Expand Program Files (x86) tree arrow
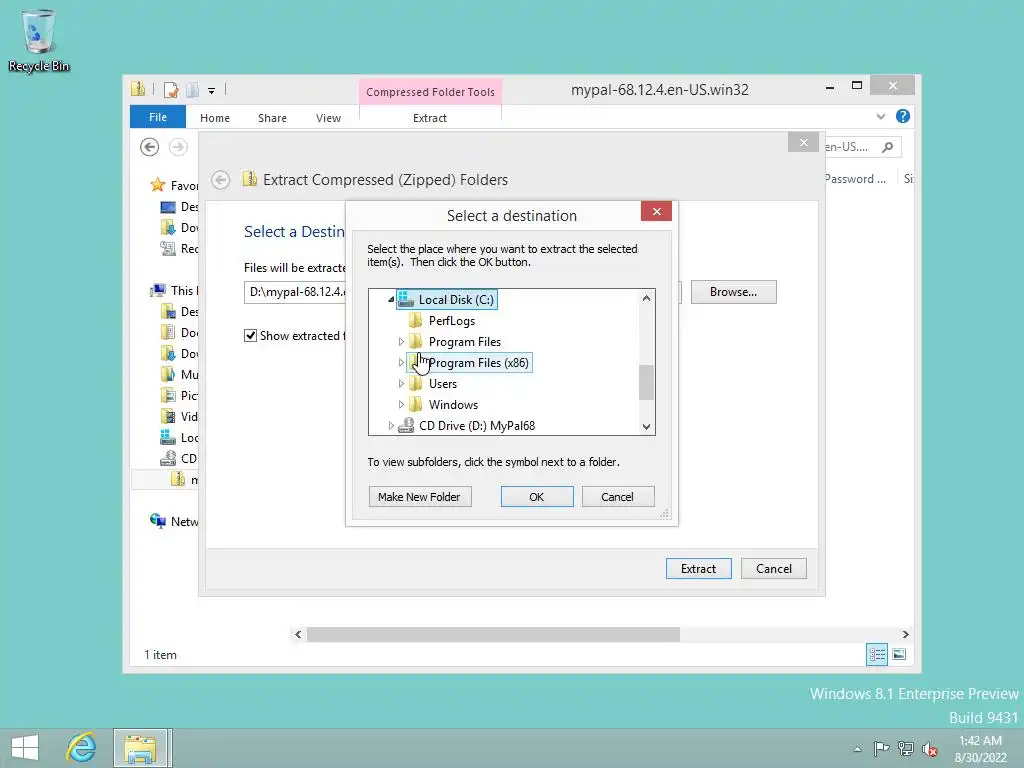The image size is (1024, 768). click(x=401, y=362)
